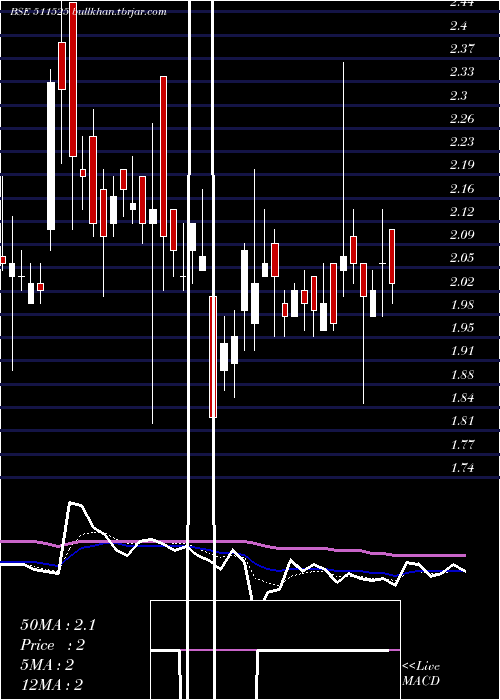This screenshot has height=700, width=500.
Task: Click the 2.4 price axis label
Action: coord(458,26)
